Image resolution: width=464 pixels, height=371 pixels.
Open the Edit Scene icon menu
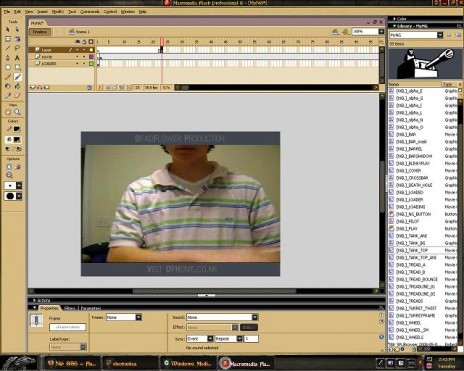tap(336, 32)
